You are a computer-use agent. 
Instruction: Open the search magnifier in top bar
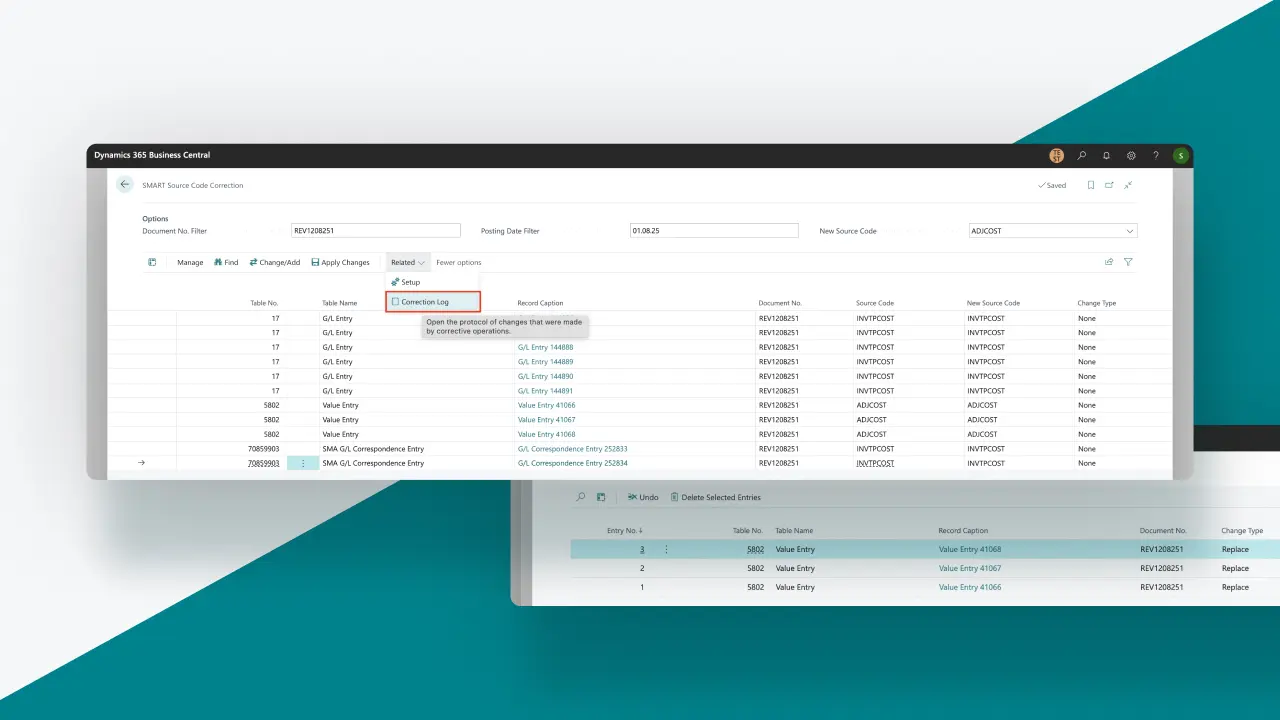coord(1082,156)
